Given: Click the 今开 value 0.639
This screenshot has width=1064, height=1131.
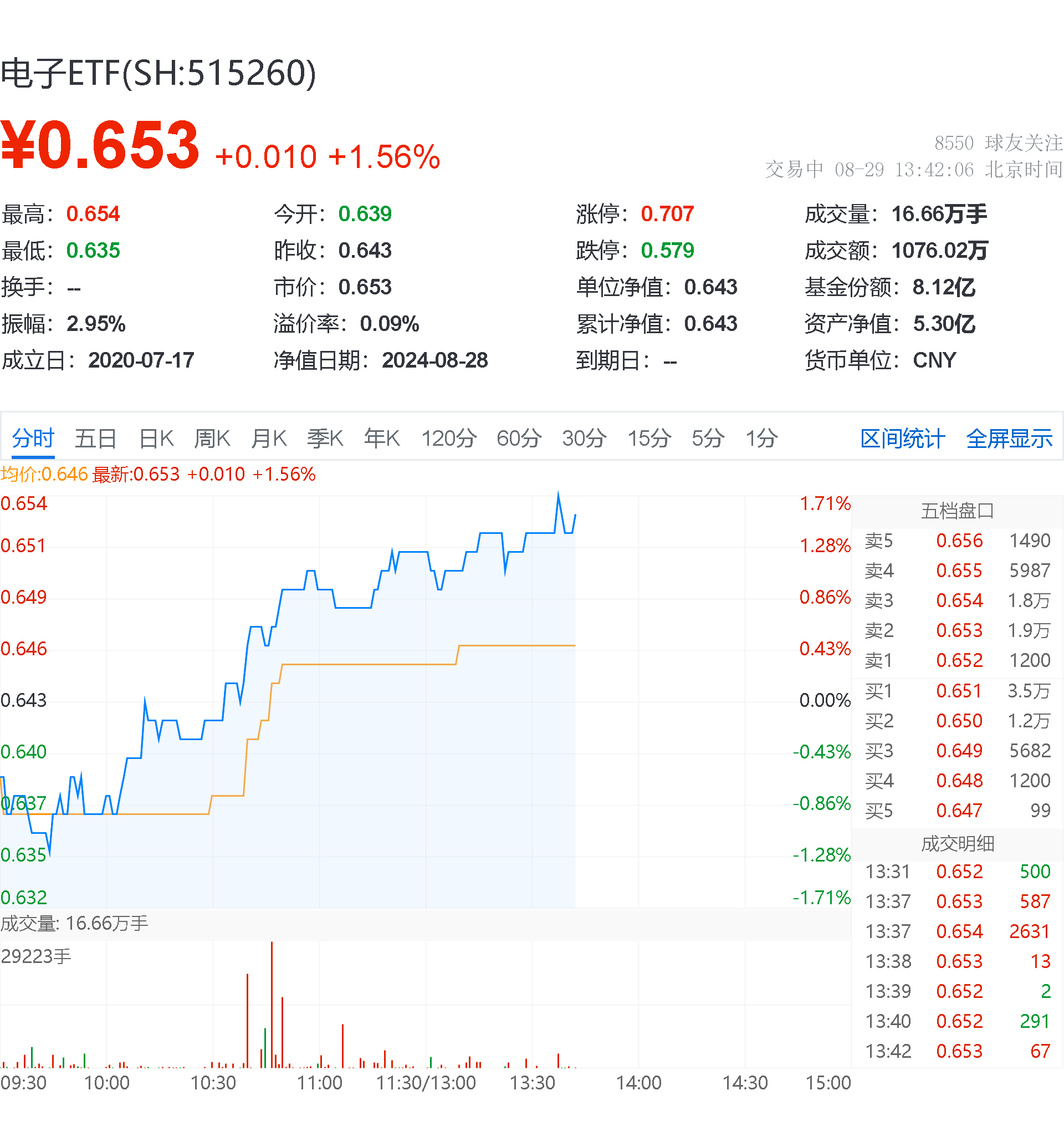Looking at the screenshot, I should [365, 214].
